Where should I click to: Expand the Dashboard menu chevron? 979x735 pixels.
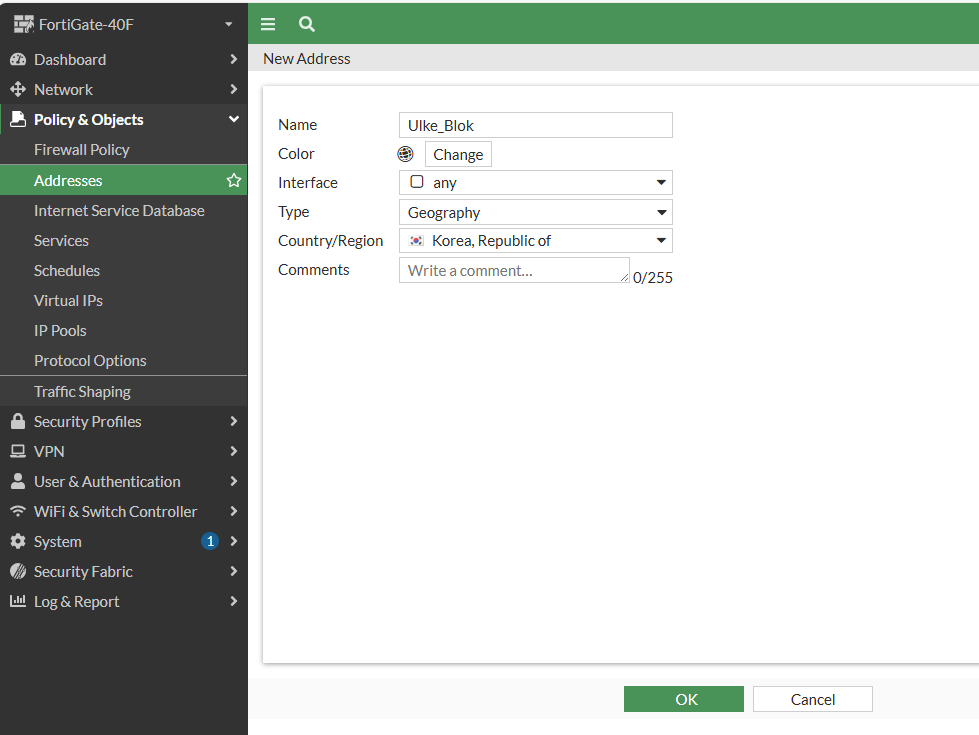(234, 59)
